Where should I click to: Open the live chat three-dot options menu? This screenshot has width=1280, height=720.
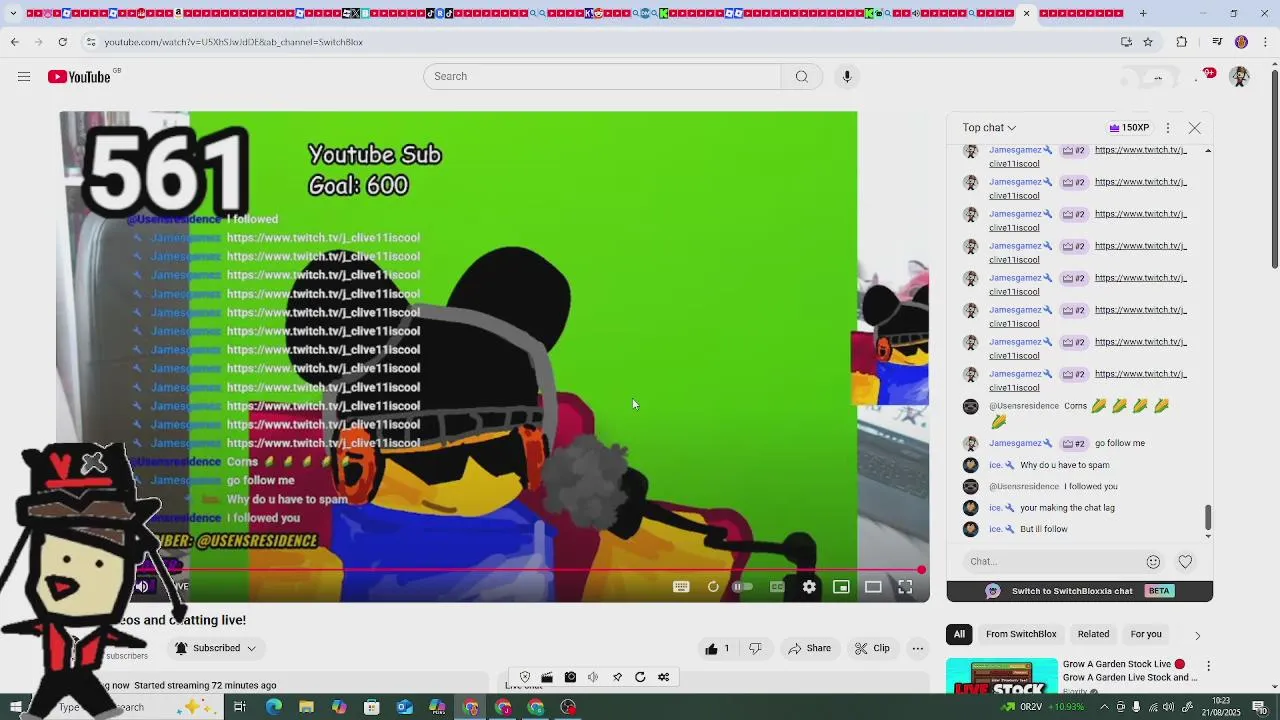(x=1167, y=128)
